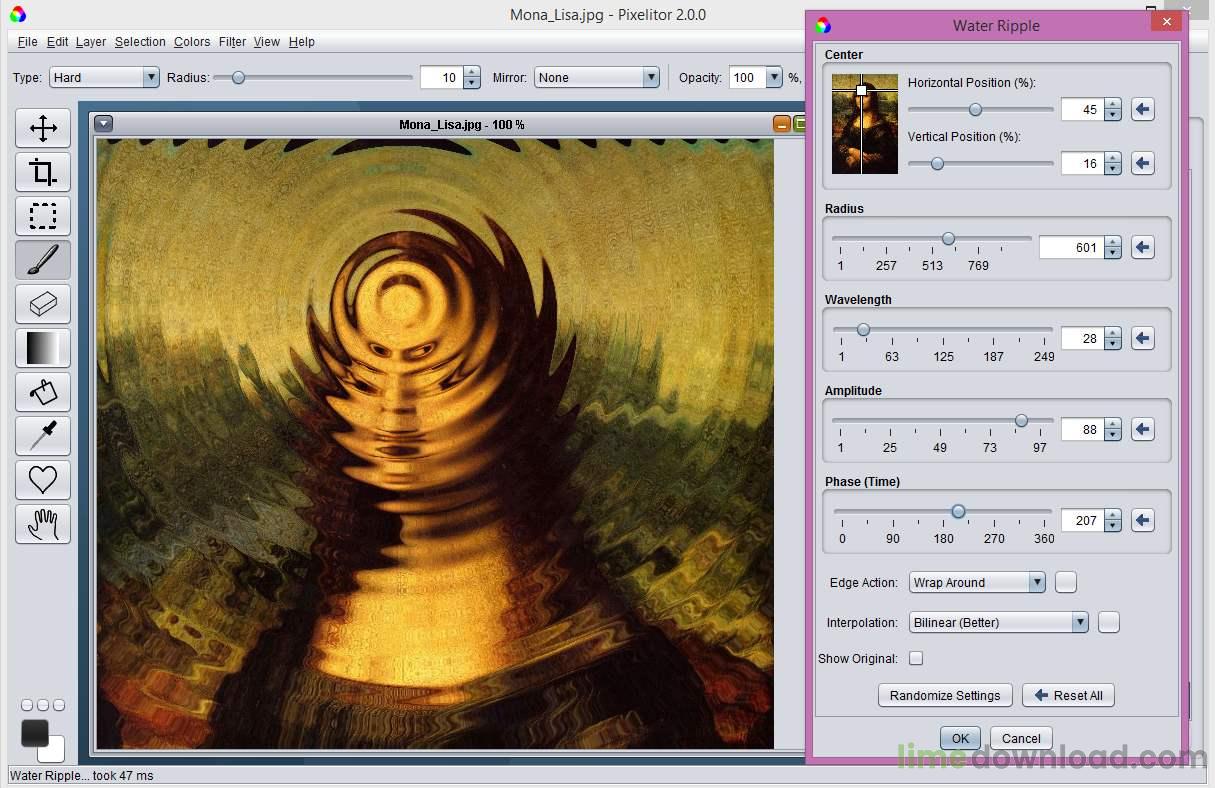Screen dimensions: 1215x788
Task: Open the Colors menu
Action: point(192,42)
